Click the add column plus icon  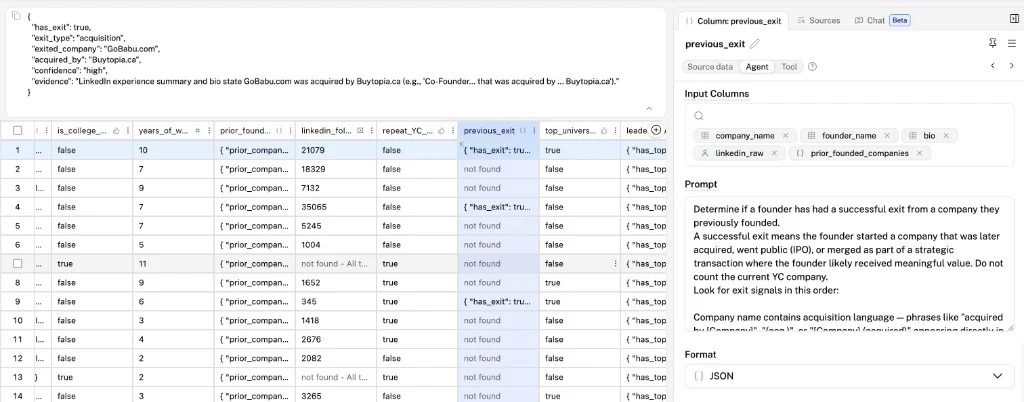pos(657,131)
